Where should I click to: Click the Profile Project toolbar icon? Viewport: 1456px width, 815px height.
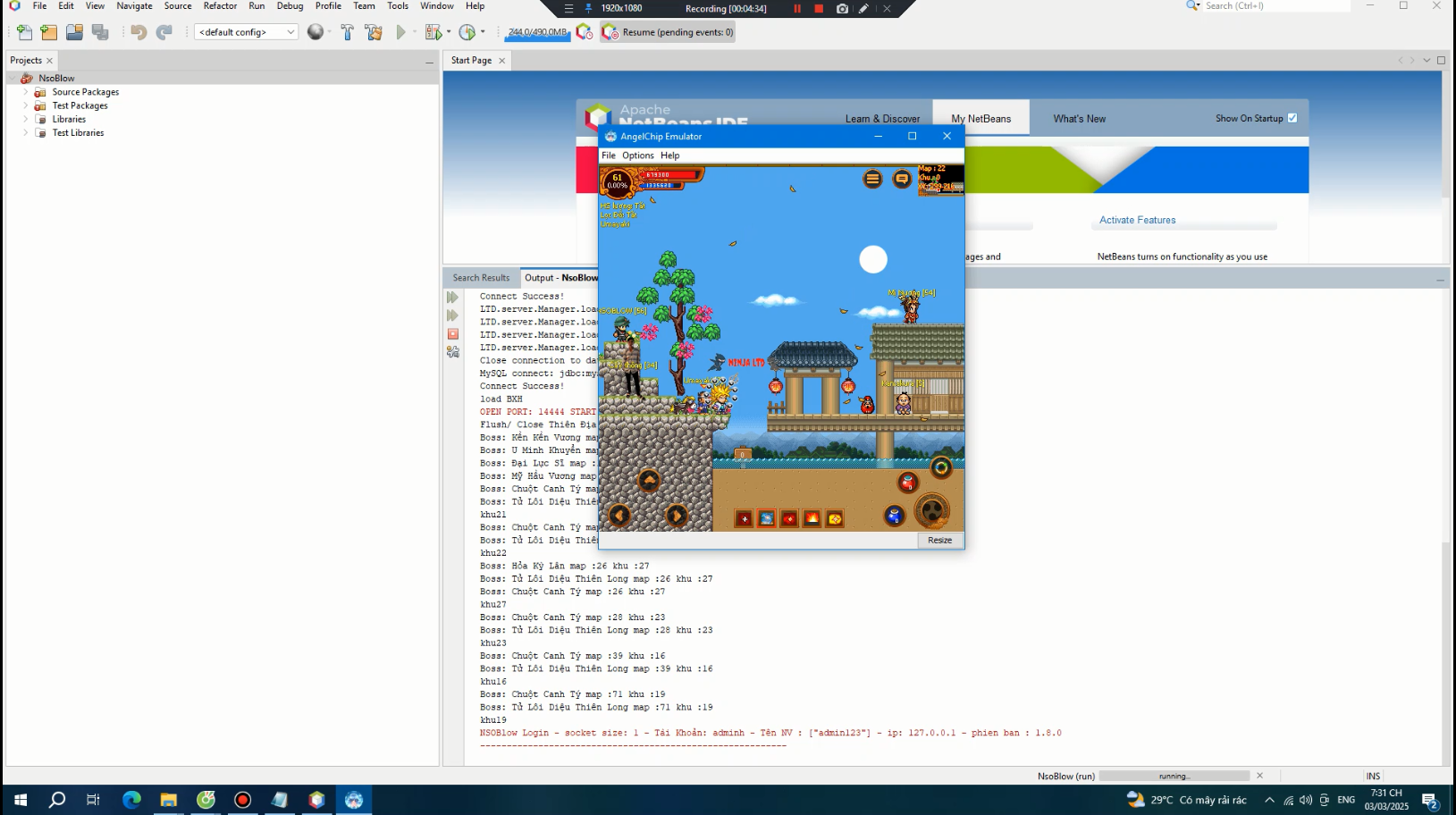coord(467,32)
